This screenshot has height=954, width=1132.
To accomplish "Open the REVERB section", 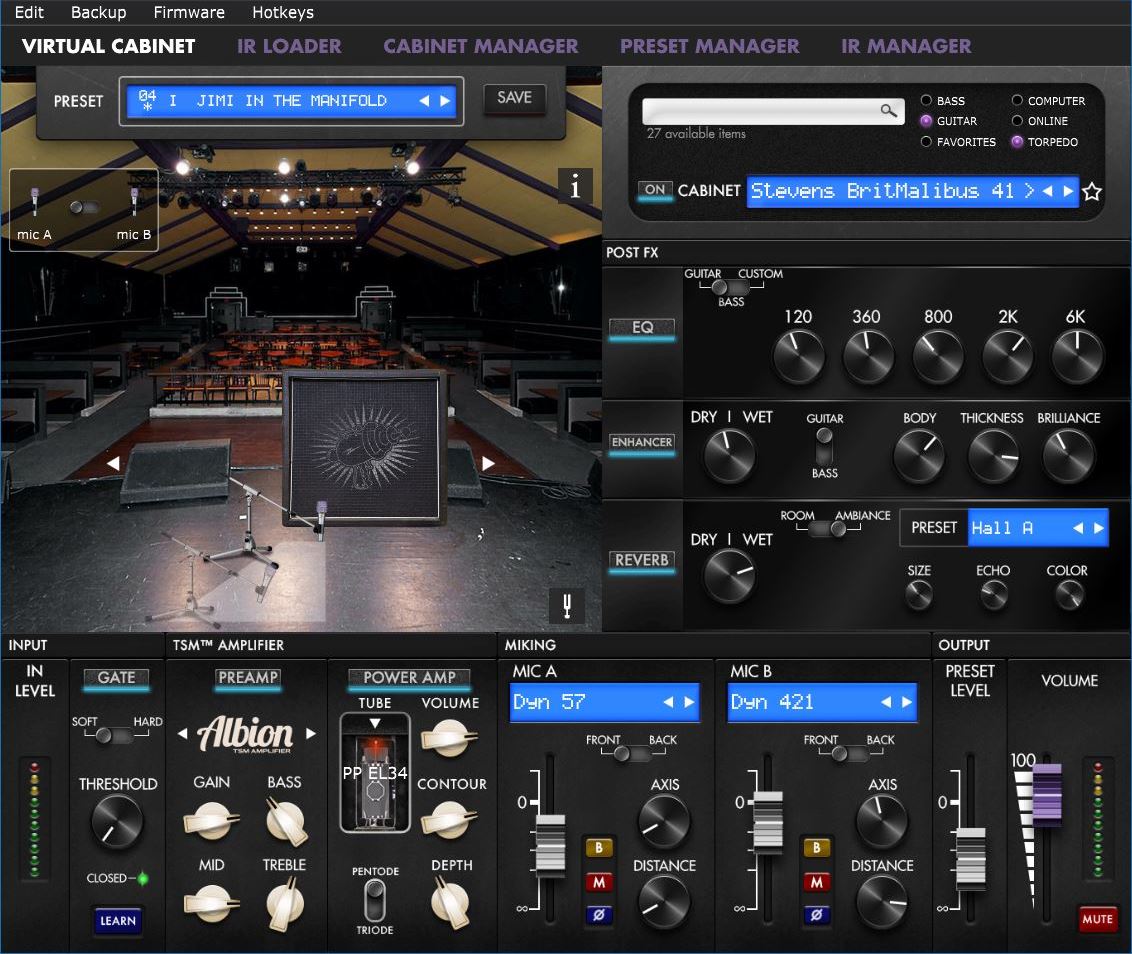I will click(641, 562).
